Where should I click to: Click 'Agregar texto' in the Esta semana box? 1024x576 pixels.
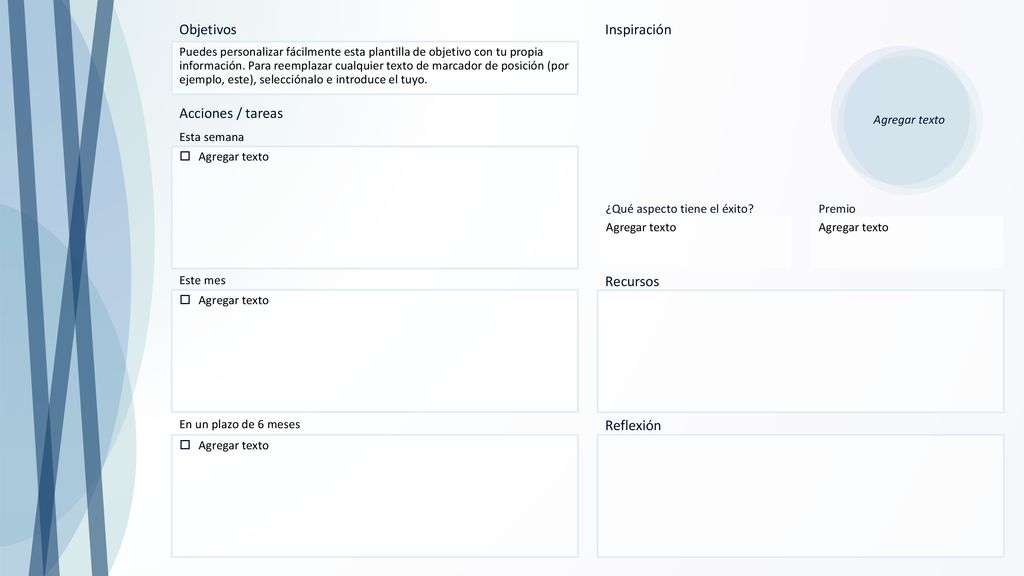click(233, 157)
